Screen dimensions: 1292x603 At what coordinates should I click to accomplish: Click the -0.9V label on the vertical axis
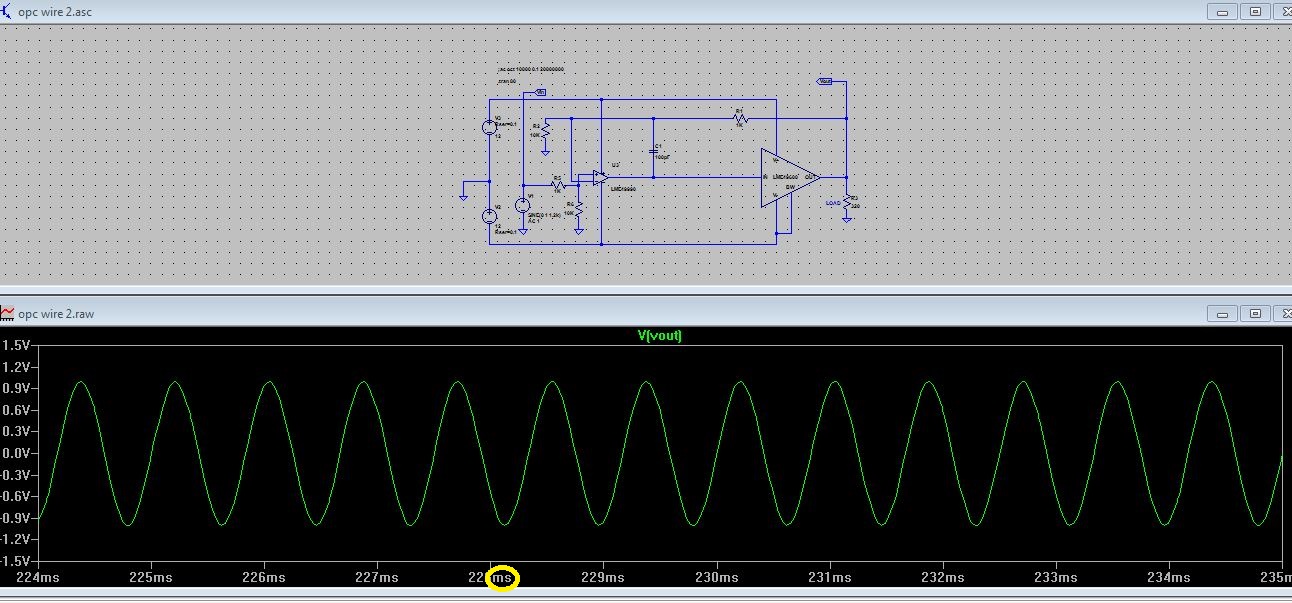14,518
